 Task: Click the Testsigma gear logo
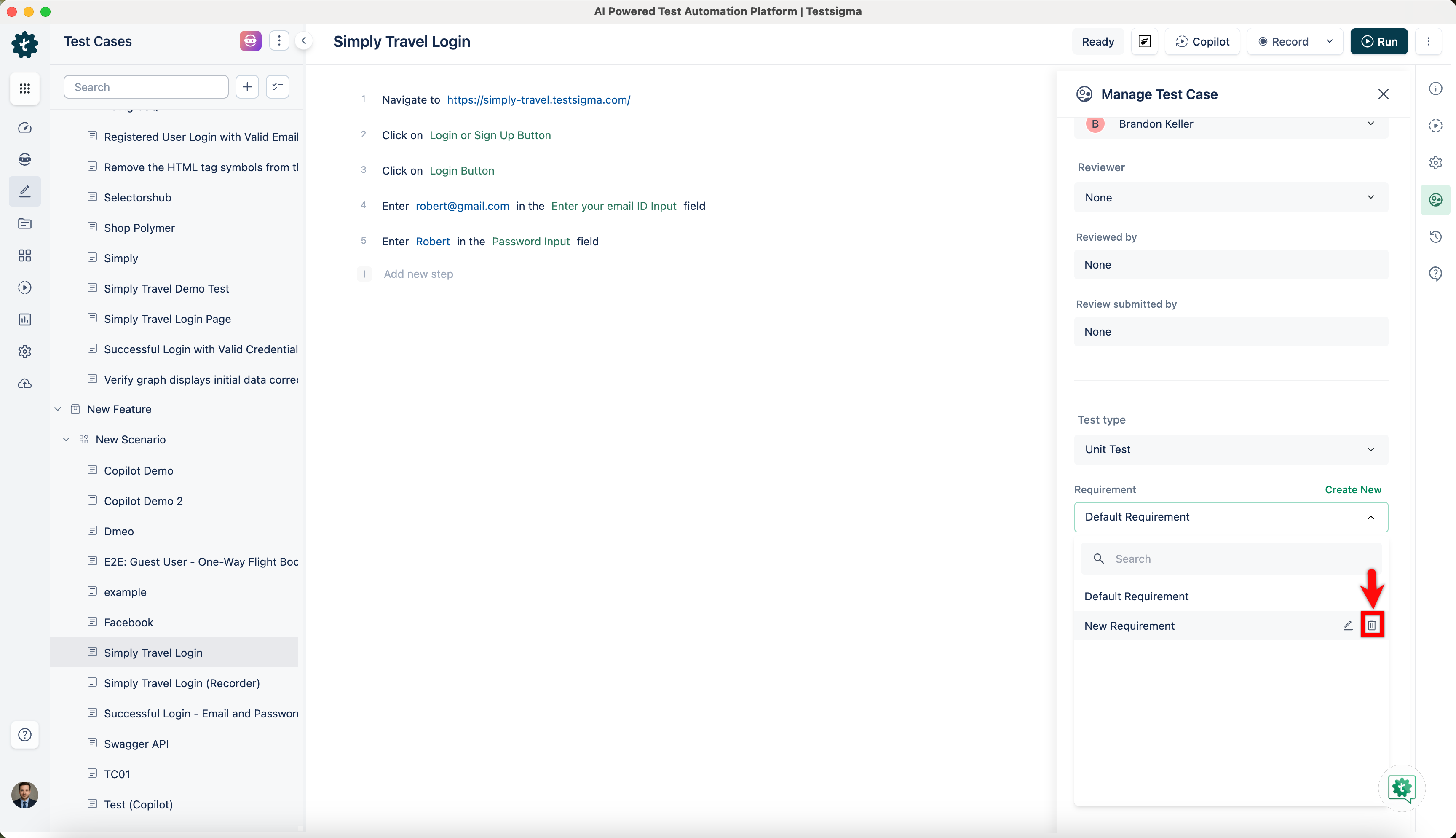25,44
